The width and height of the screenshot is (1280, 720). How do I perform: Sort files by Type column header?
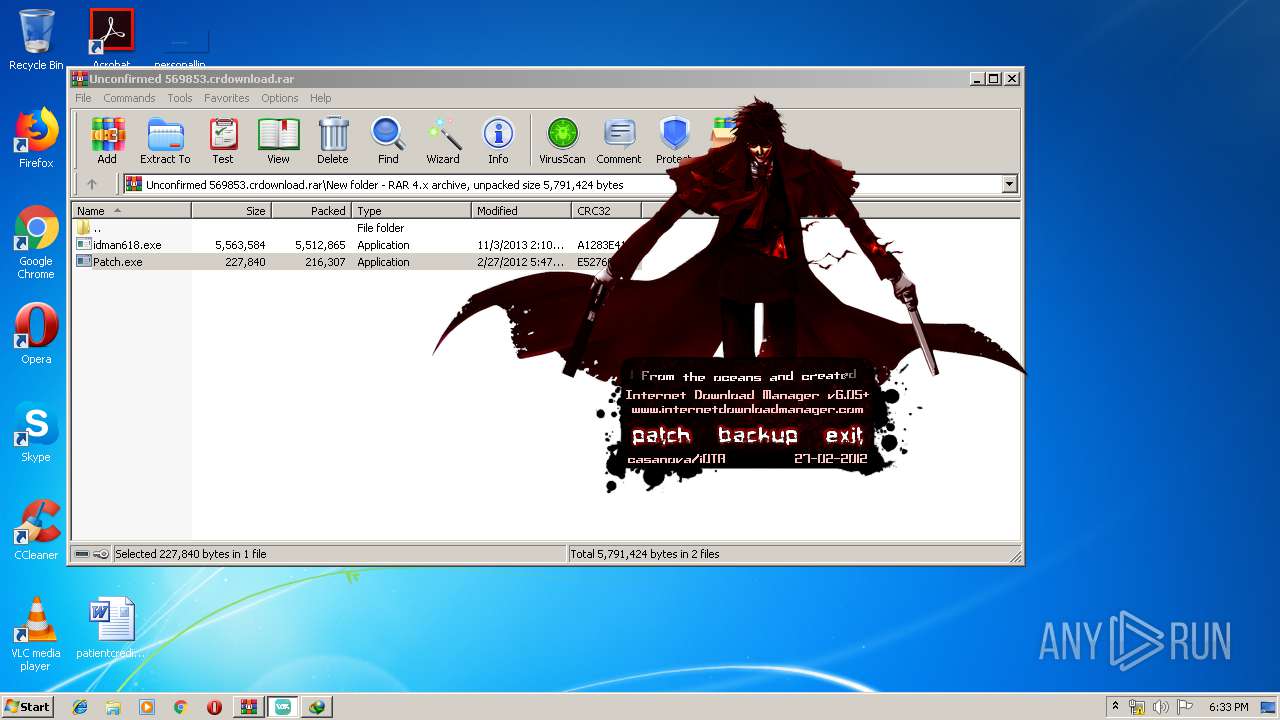coord(411,211)
